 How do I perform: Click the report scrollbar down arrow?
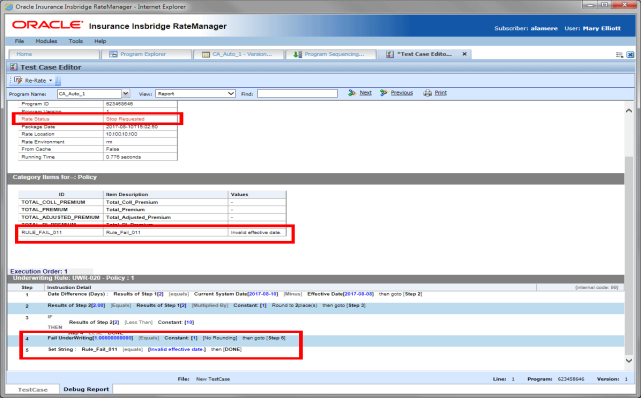coord(629,360)
